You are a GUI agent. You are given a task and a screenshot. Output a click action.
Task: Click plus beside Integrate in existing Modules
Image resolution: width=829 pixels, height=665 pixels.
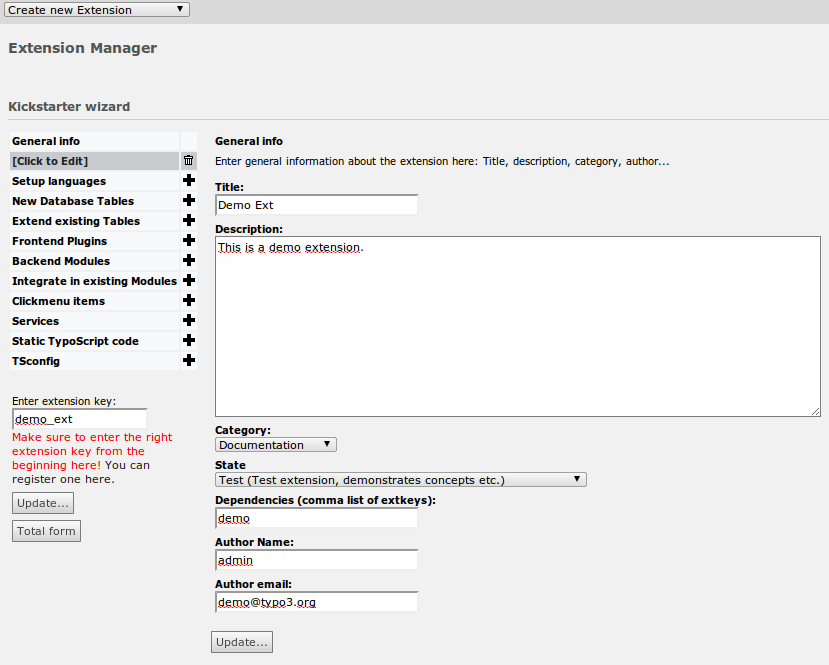pos(188,281)
